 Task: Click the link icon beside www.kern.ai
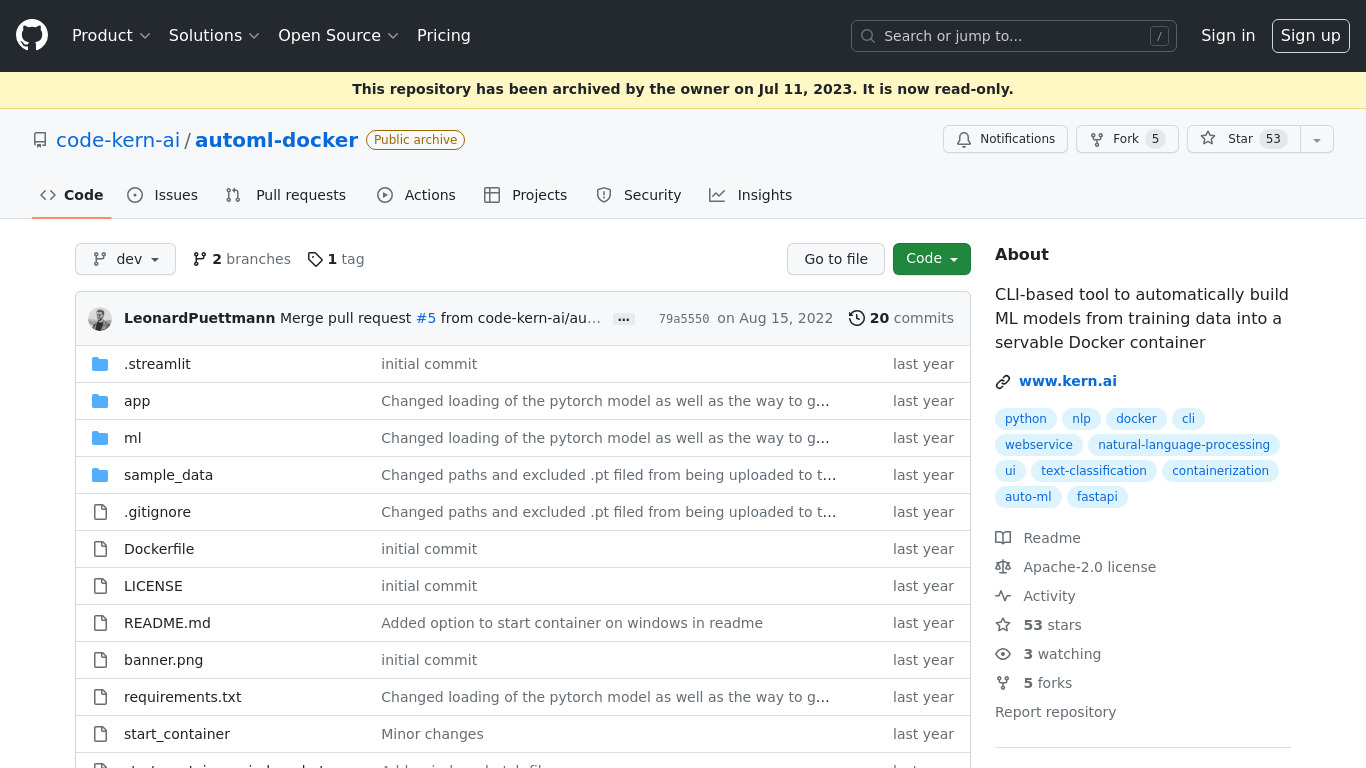click(x=1003, y=381)
